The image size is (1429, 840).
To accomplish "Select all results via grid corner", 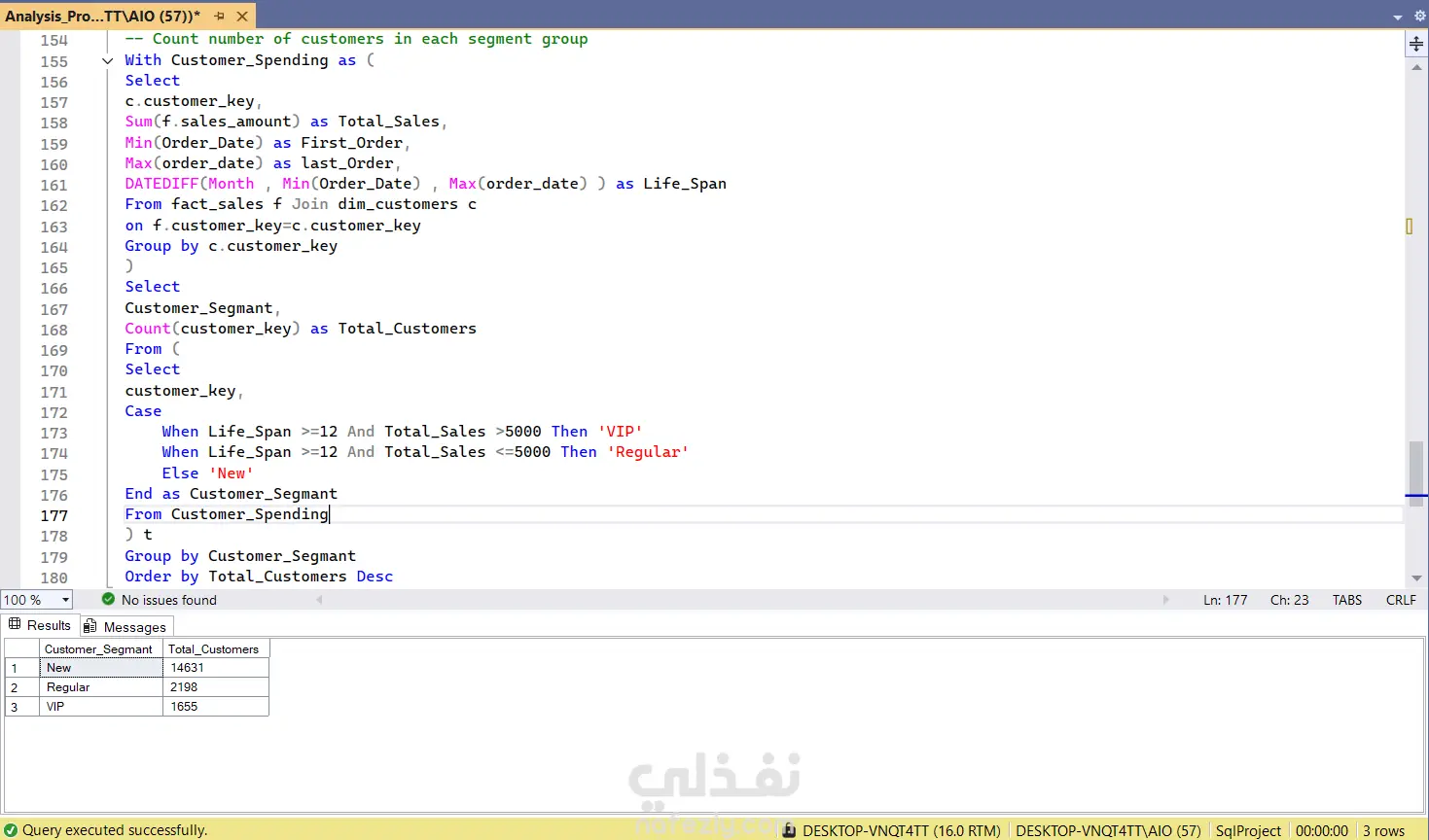I will coord(21,649).
